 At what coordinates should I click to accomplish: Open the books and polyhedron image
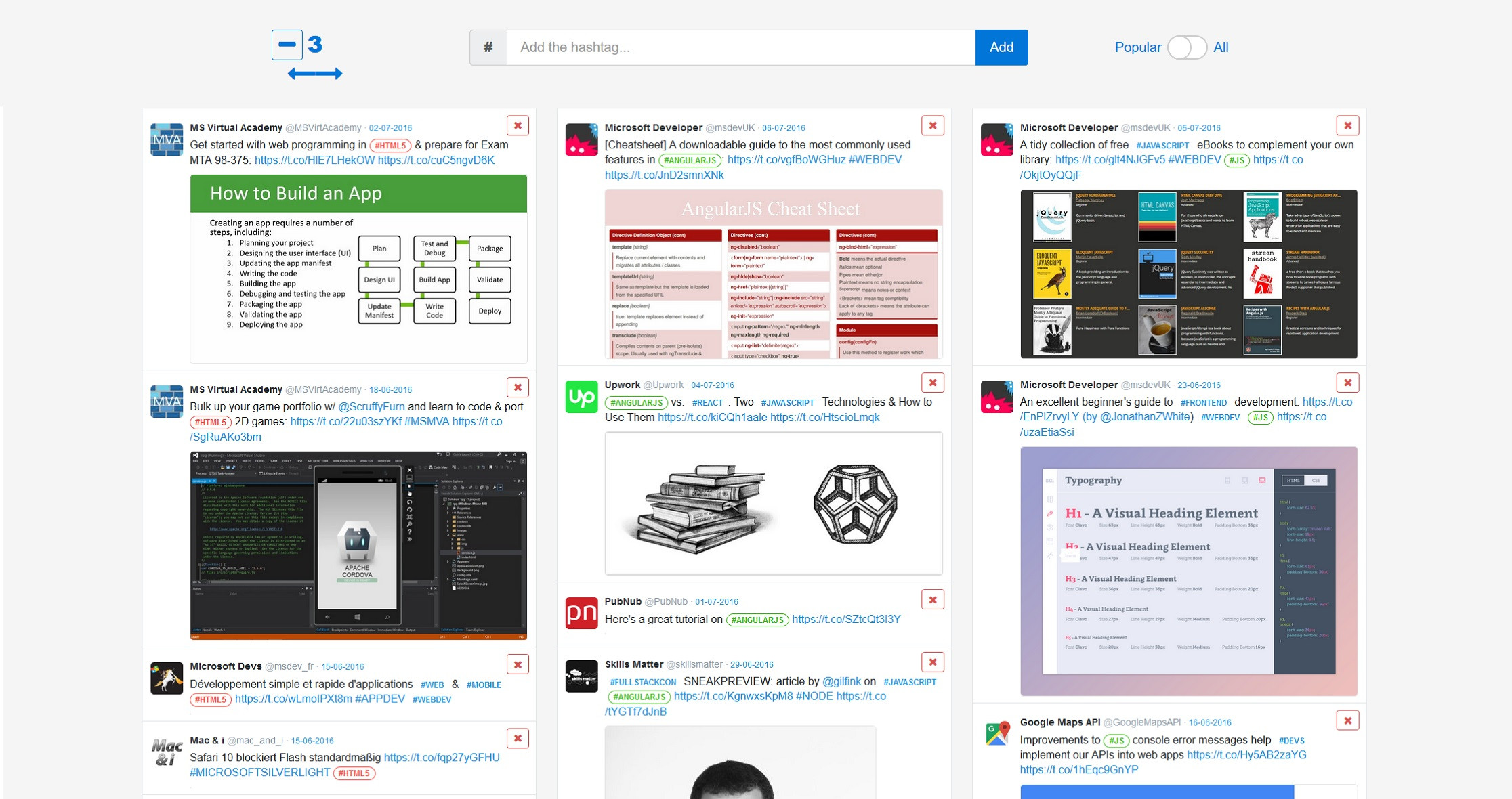773,503
